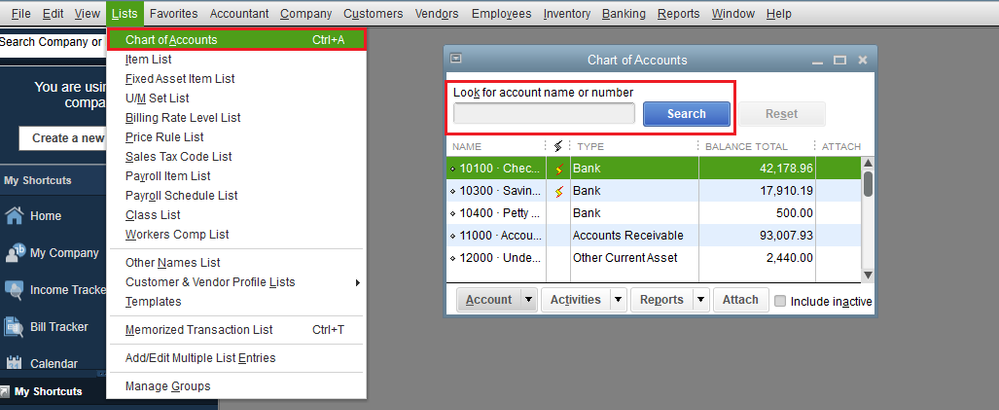Click the Activities button
The image size is (999, 410).
click(575, 300)
